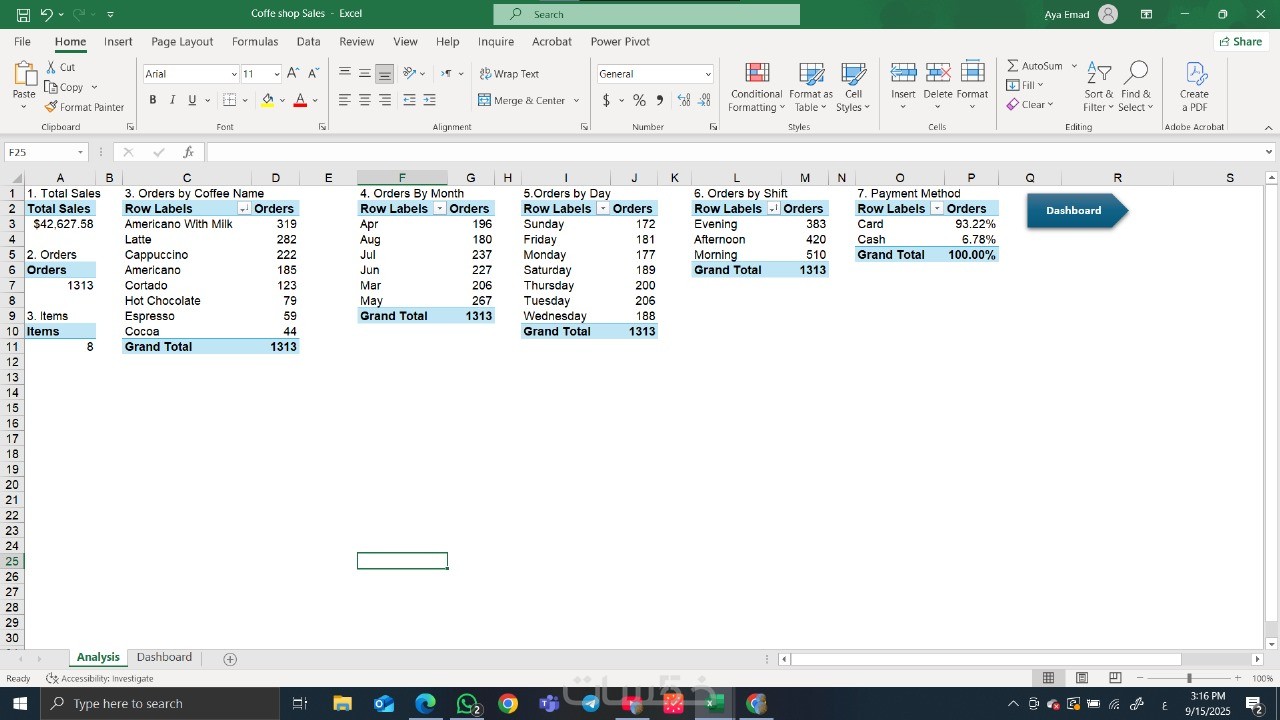The width and height of the screenshot is (1280, 720).
Task: Open Format as Table gallery
Action: point(811,88)
